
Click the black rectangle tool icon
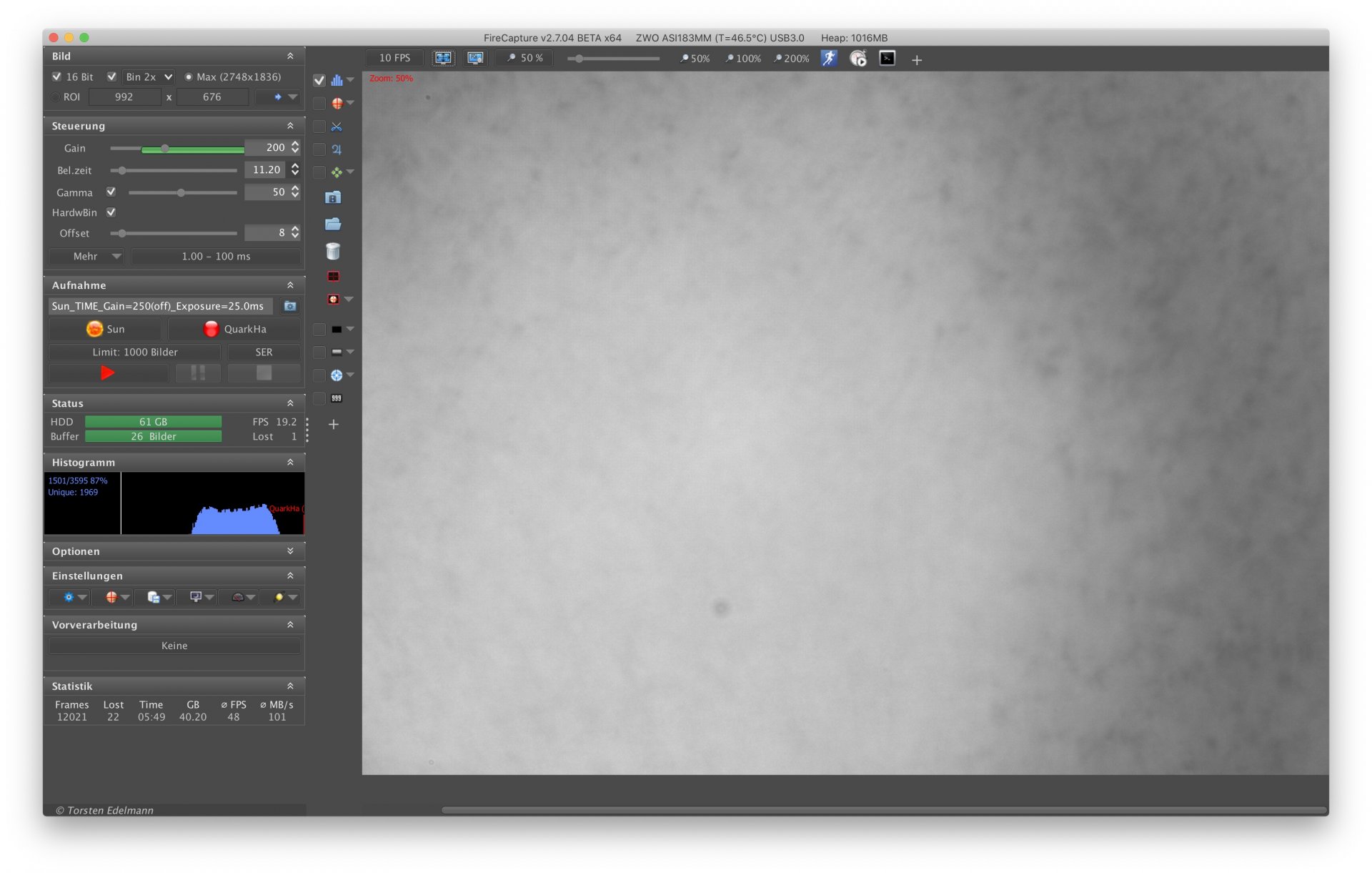coord(337,330)
